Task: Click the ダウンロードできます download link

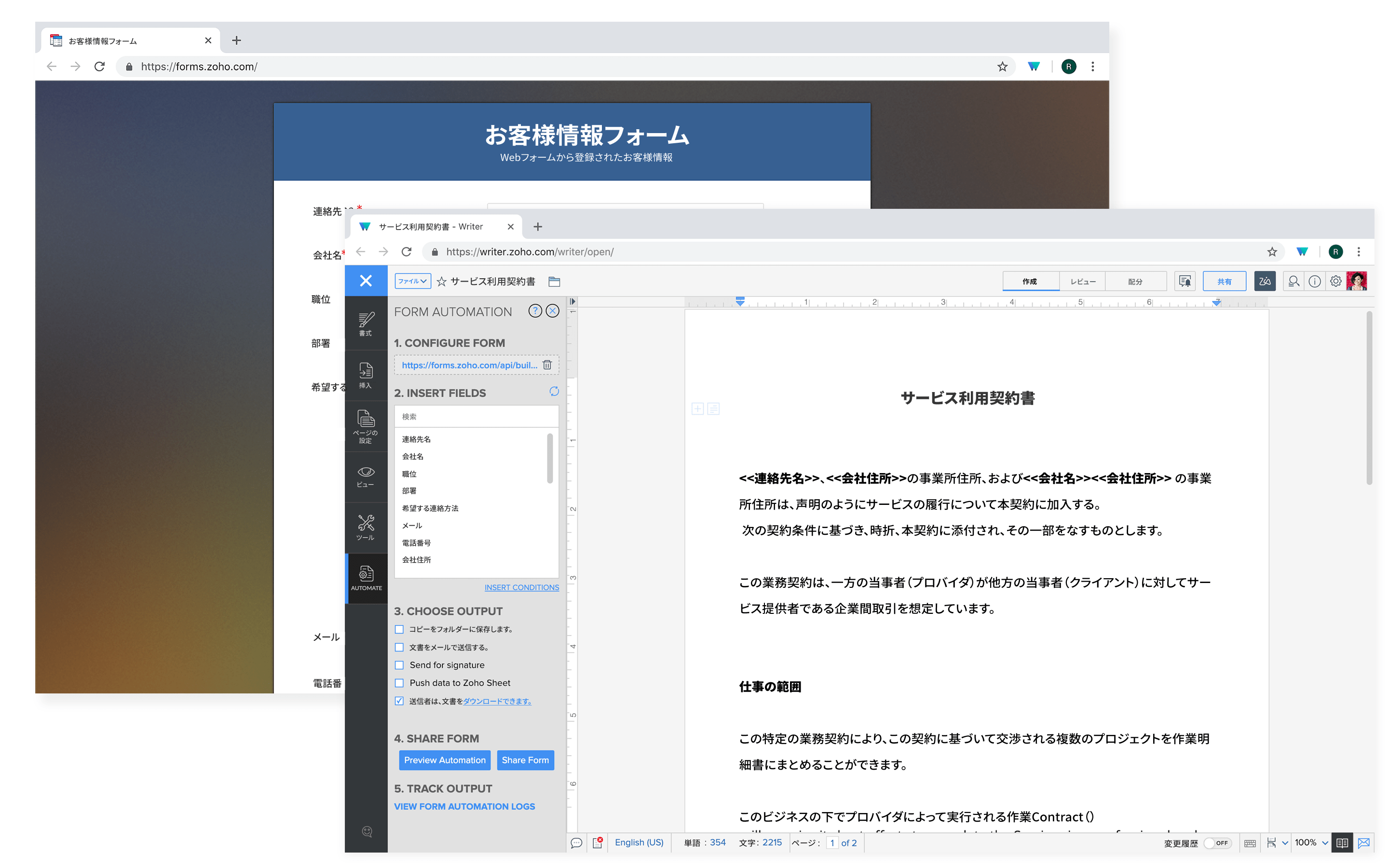Action: click(497, 701)
